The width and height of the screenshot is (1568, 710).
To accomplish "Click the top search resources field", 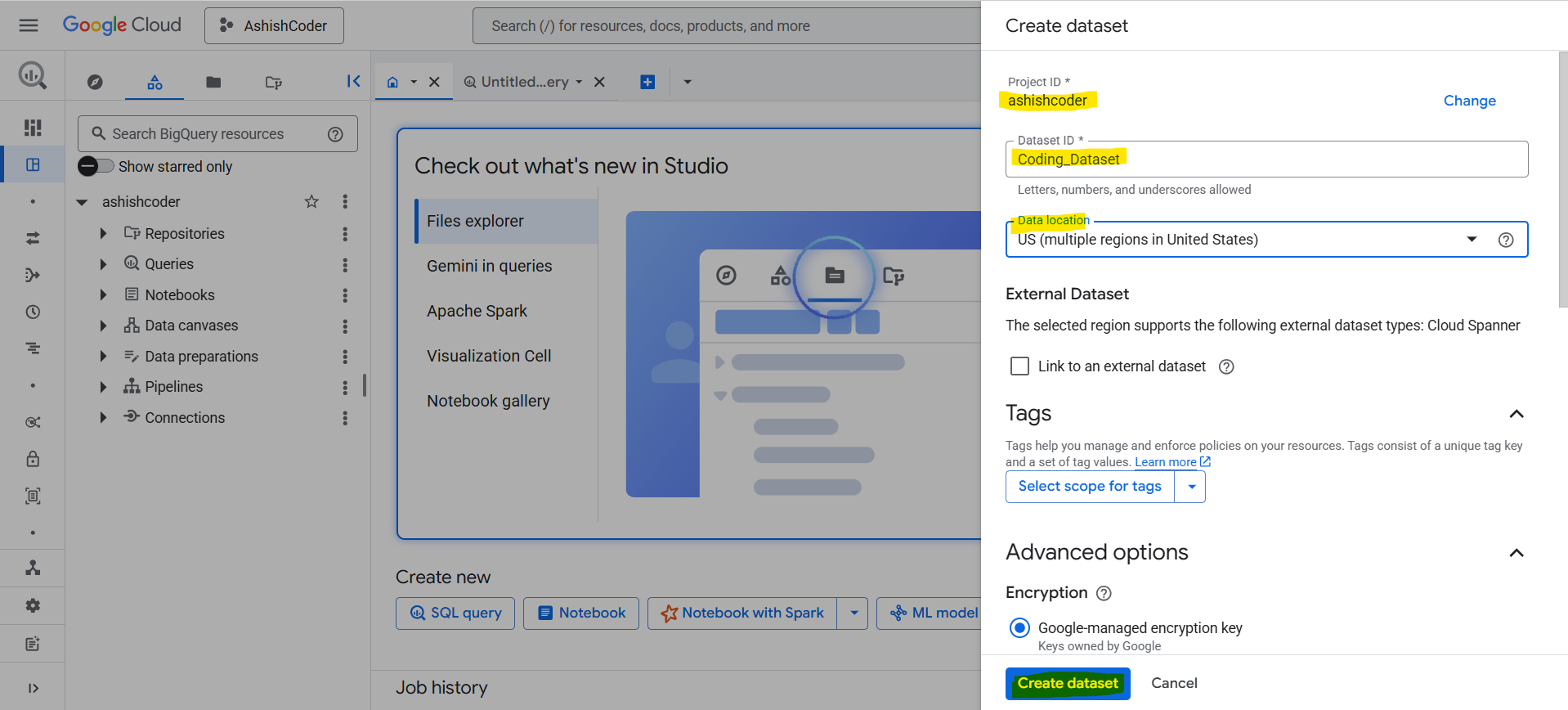I will click(726, 26).
